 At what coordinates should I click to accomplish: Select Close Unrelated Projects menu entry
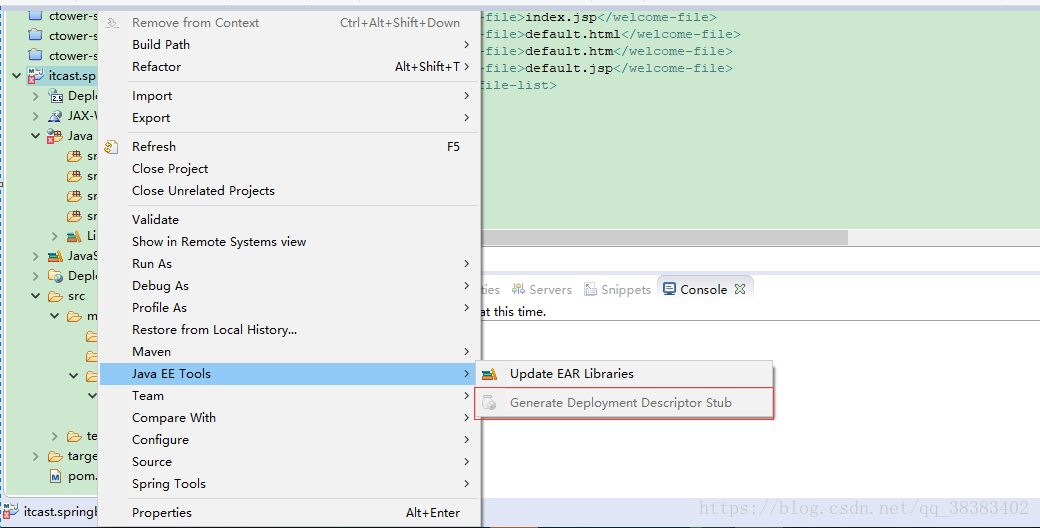[x=203, y=191]
